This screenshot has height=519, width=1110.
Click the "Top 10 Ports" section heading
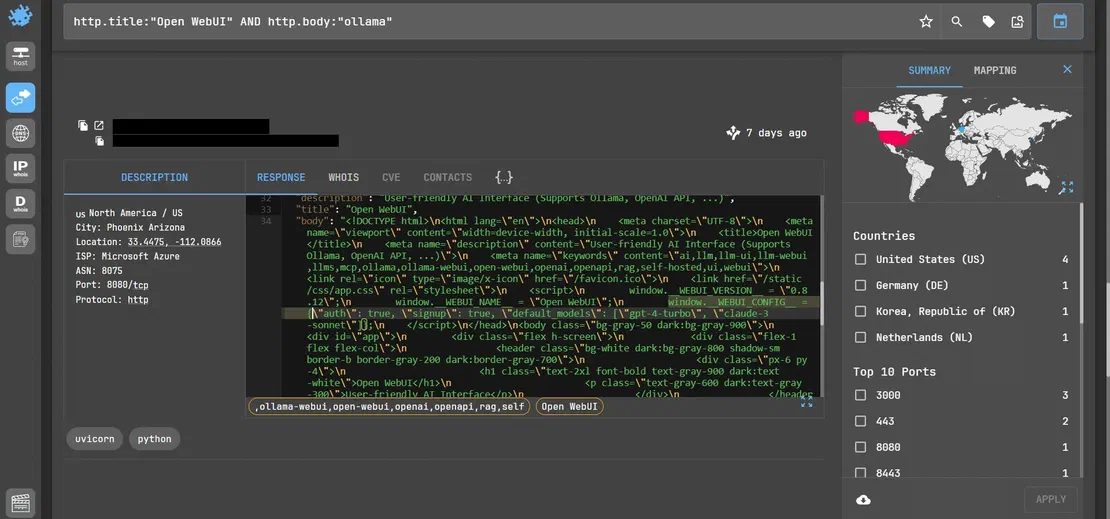[x=894, y=372]
